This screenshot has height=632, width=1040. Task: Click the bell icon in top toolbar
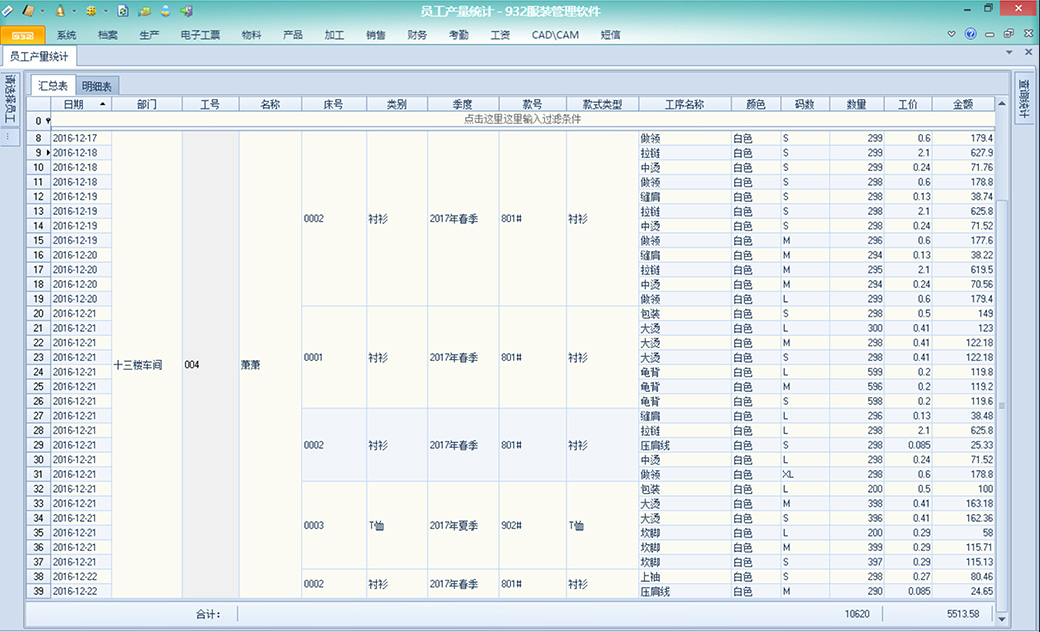[60, 10]
